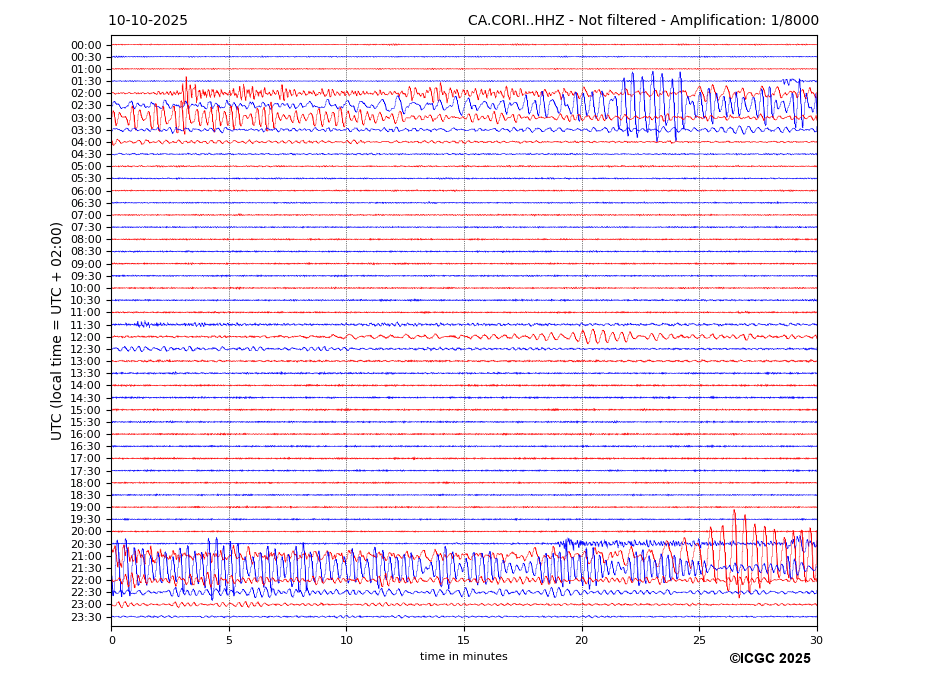Viewport: 927px width, 696px height.
Task: Select the 5 minute tick label
Action: pos(229,640)
